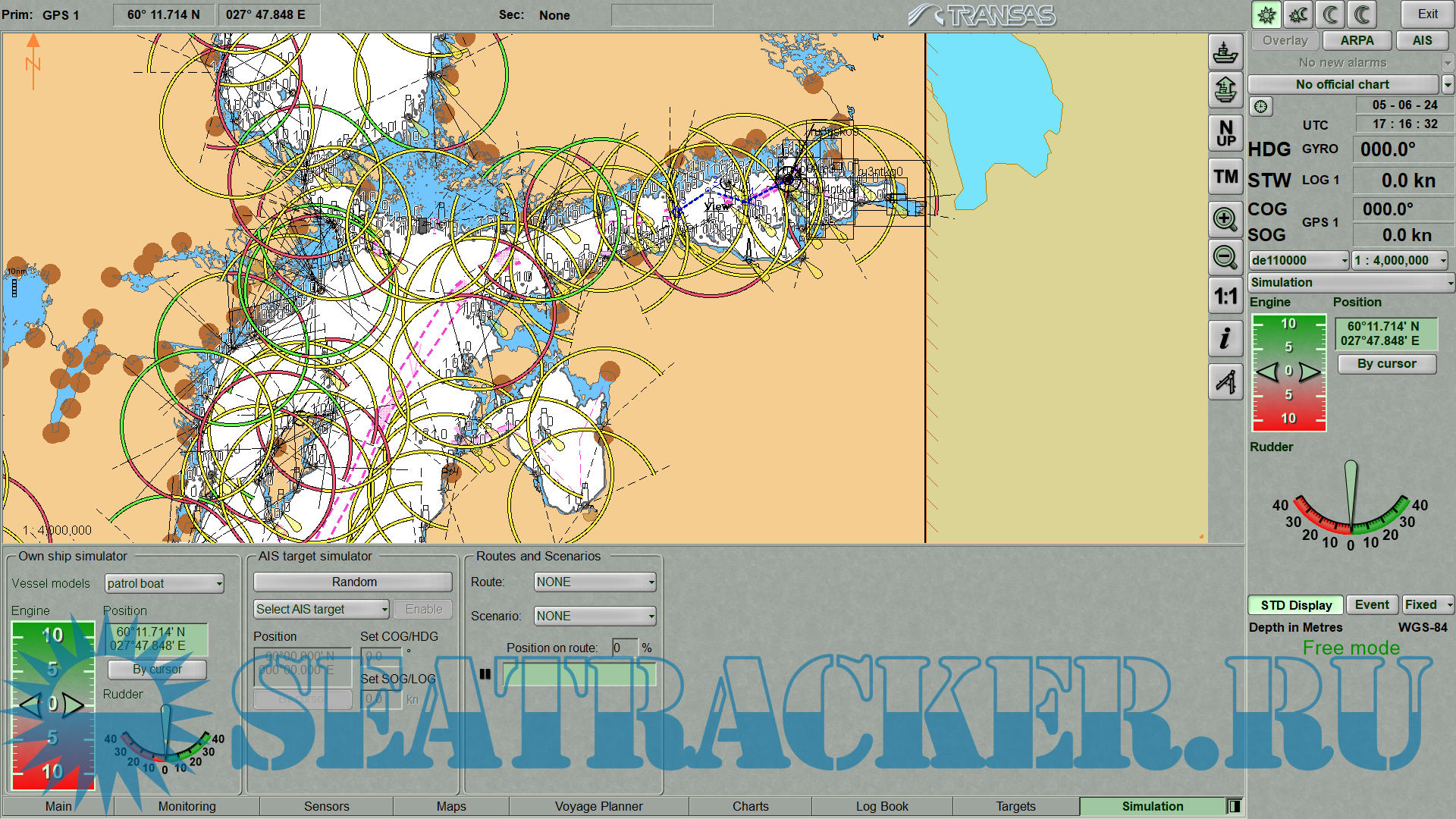
Task: Enable the daylight sun palette
Action: (1266, 14)
